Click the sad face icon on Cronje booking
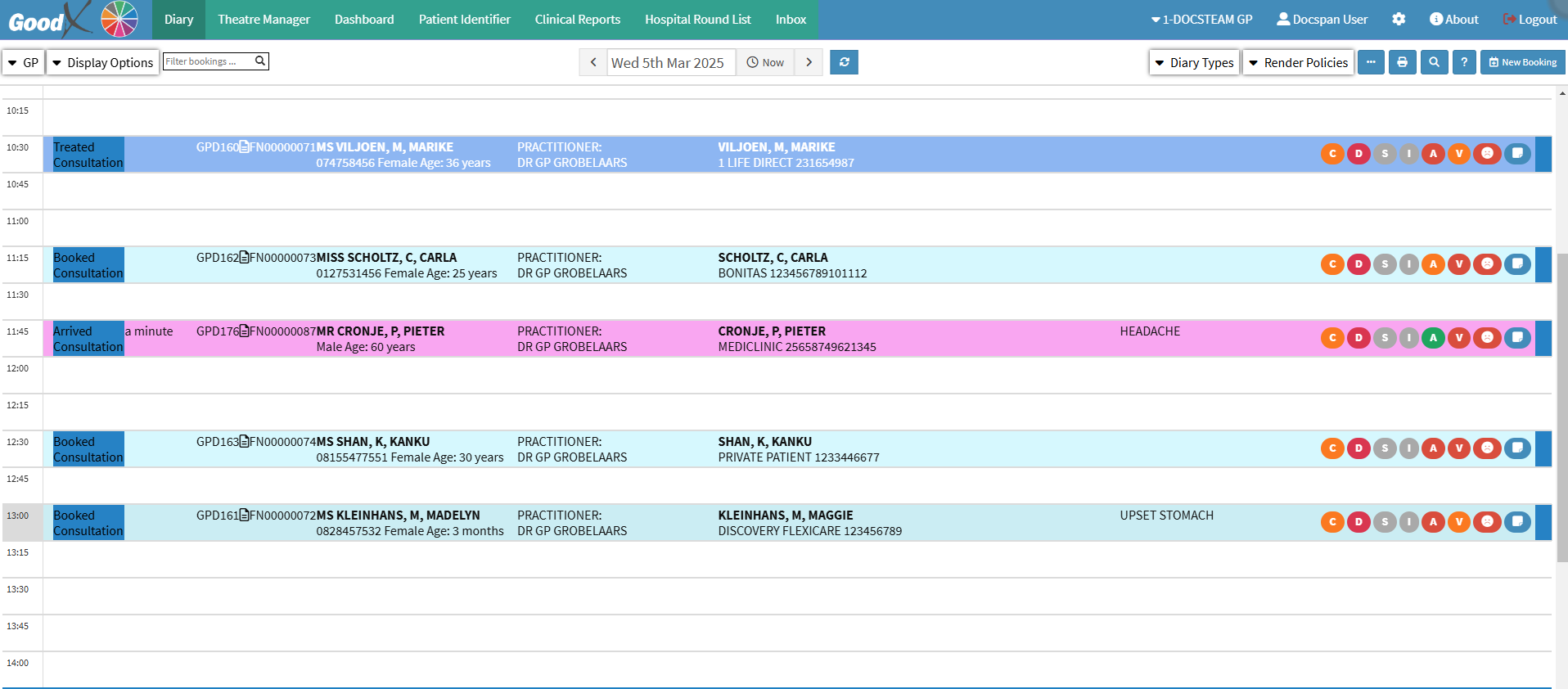The width and height of the screenshot is (1568, 689). (1487, 338)
